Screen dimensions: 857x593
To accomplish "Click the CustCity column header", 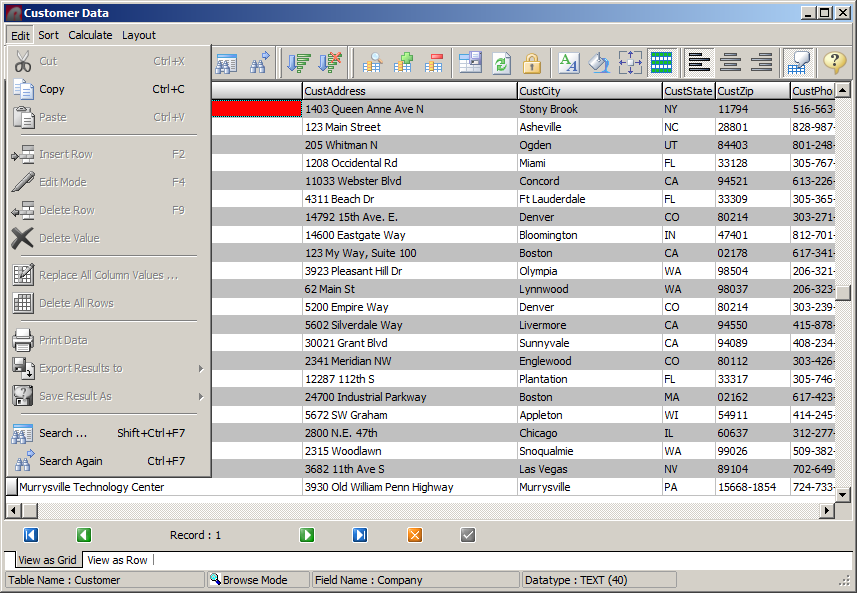I will (589, 91).
